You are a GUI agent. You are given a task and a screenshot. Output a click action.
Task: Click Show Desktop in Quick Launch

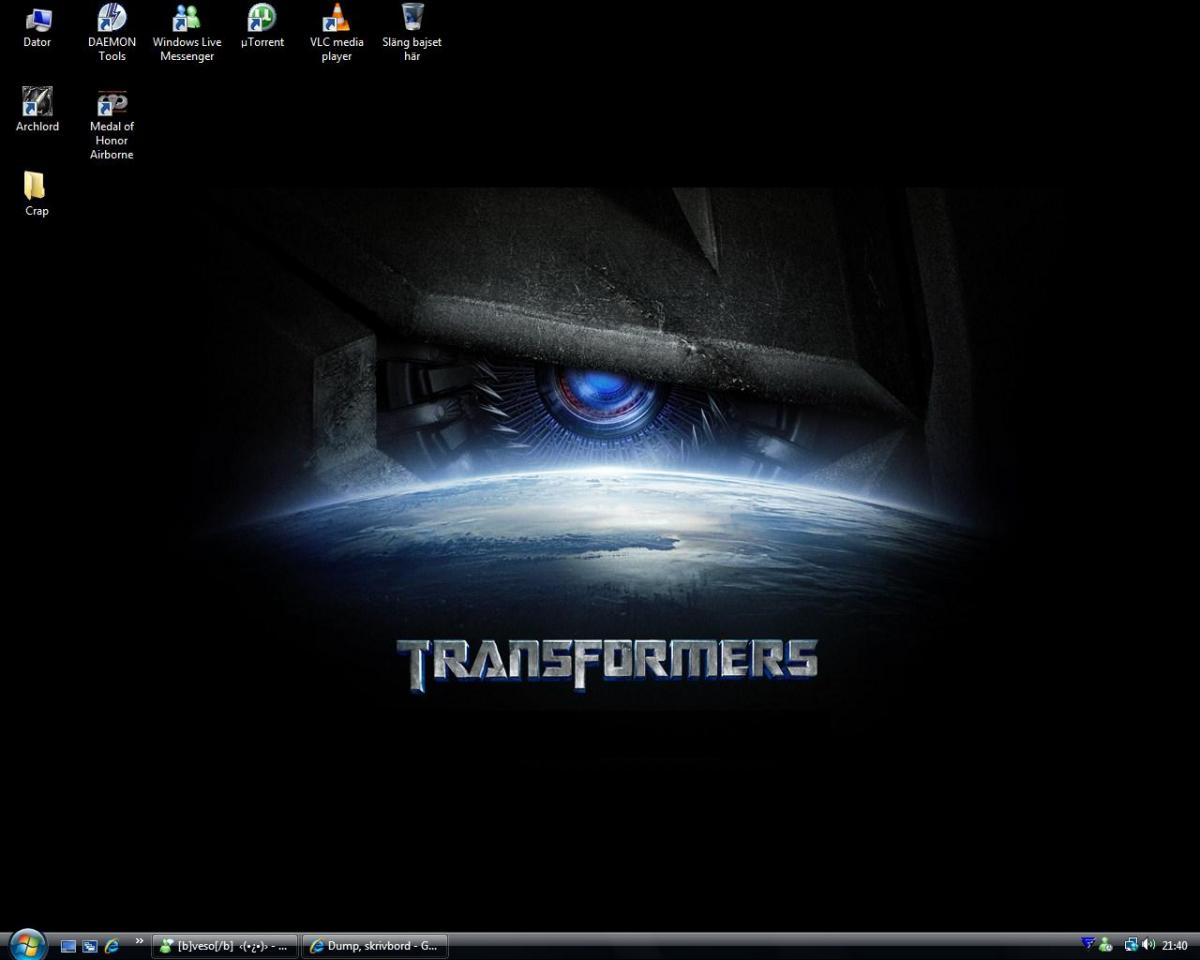[68, 945]
